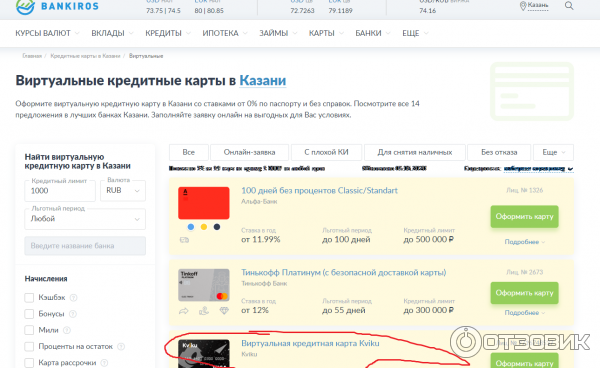The width and height of the screenshot is (600, 368).
Task: Open Виртуальная кредитная карта Kviku link
Action: [310, 344]
